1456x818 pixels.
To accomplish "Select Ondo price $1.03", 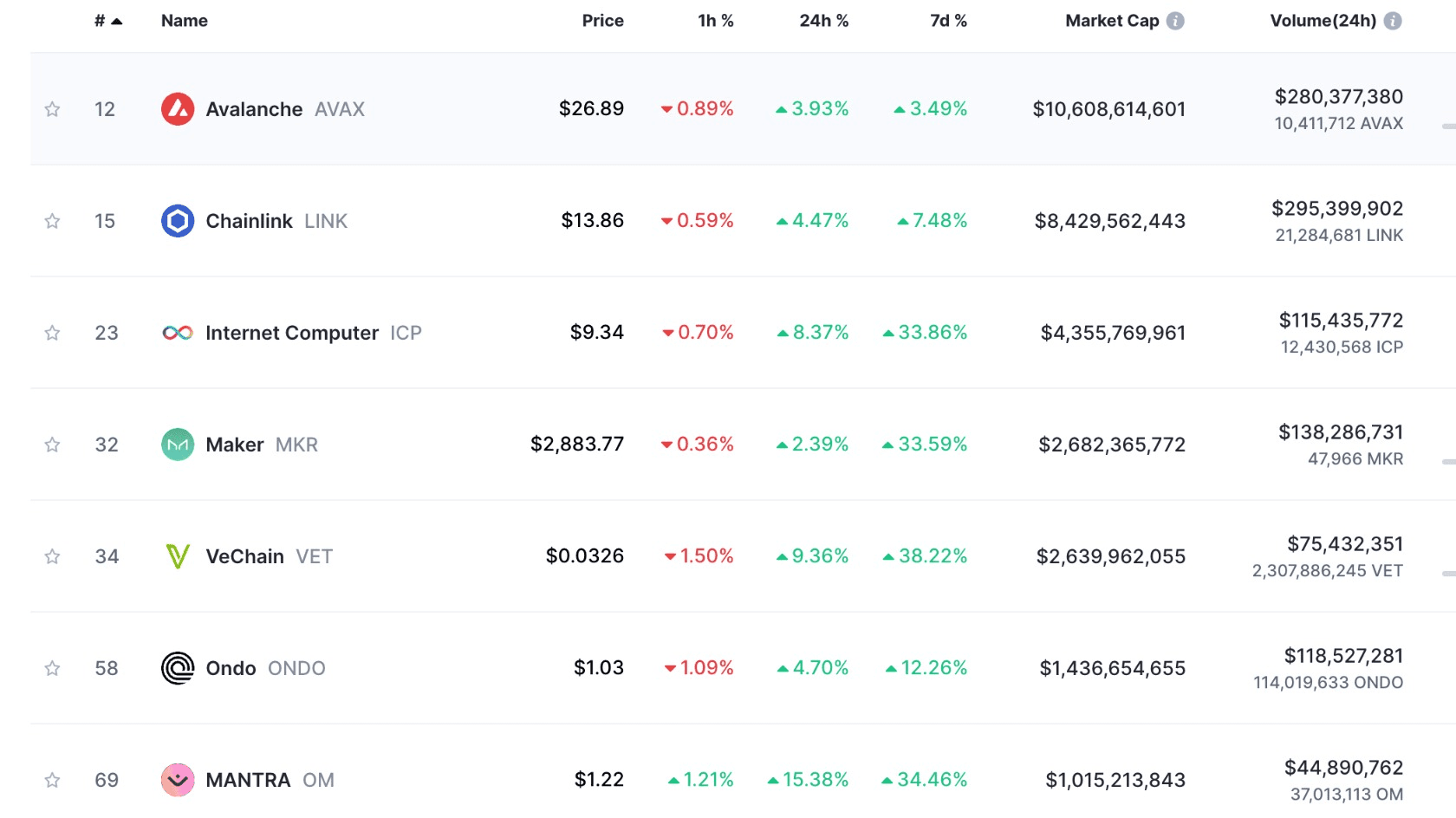I will [x=599, y=667].
